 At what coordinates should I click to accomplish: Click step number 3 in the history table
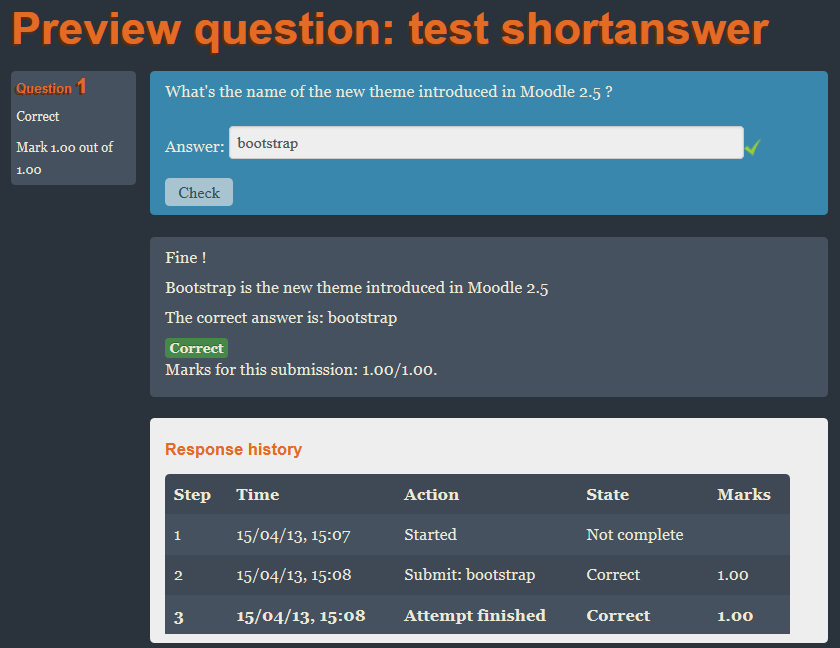(179, 617)
